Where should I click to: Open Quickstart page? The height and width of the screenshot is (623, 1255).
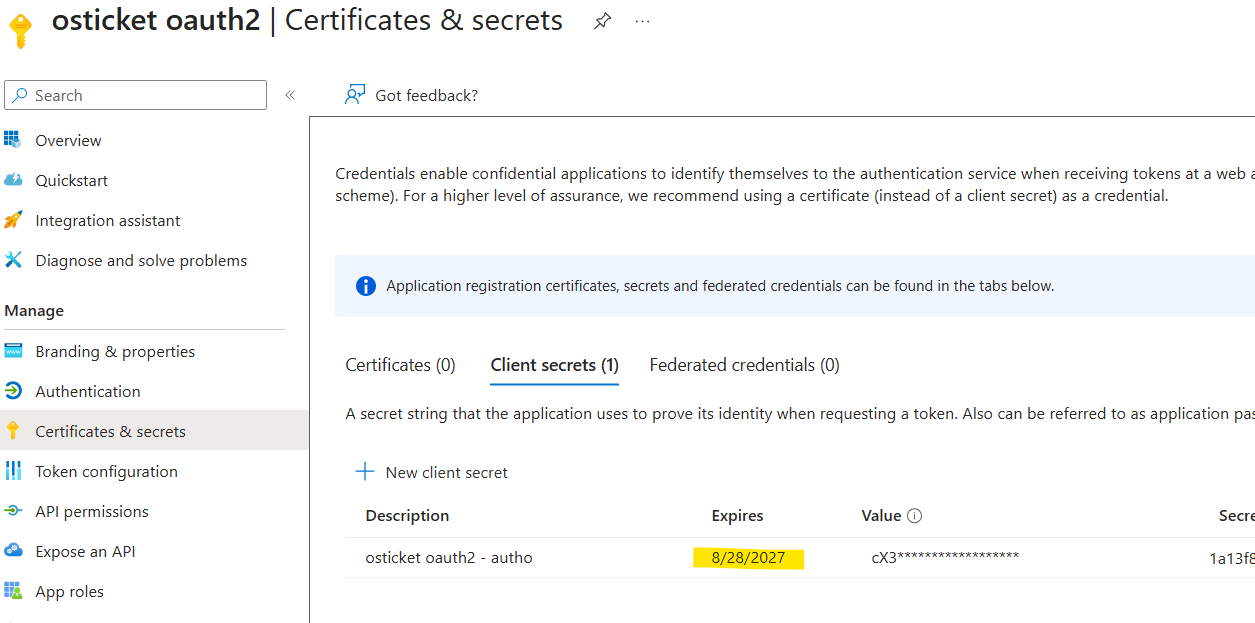[x=71, y=180]
